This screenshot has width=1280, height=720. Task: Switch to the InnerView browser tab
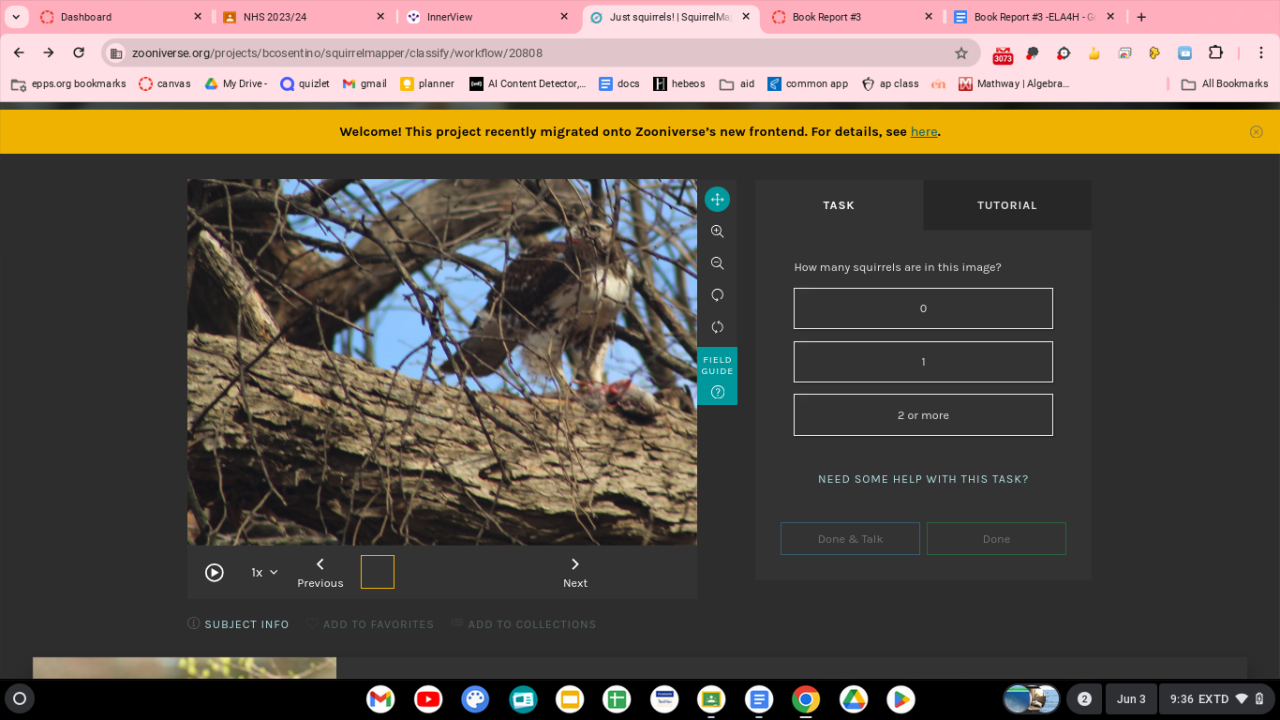(x=486, y=17)
